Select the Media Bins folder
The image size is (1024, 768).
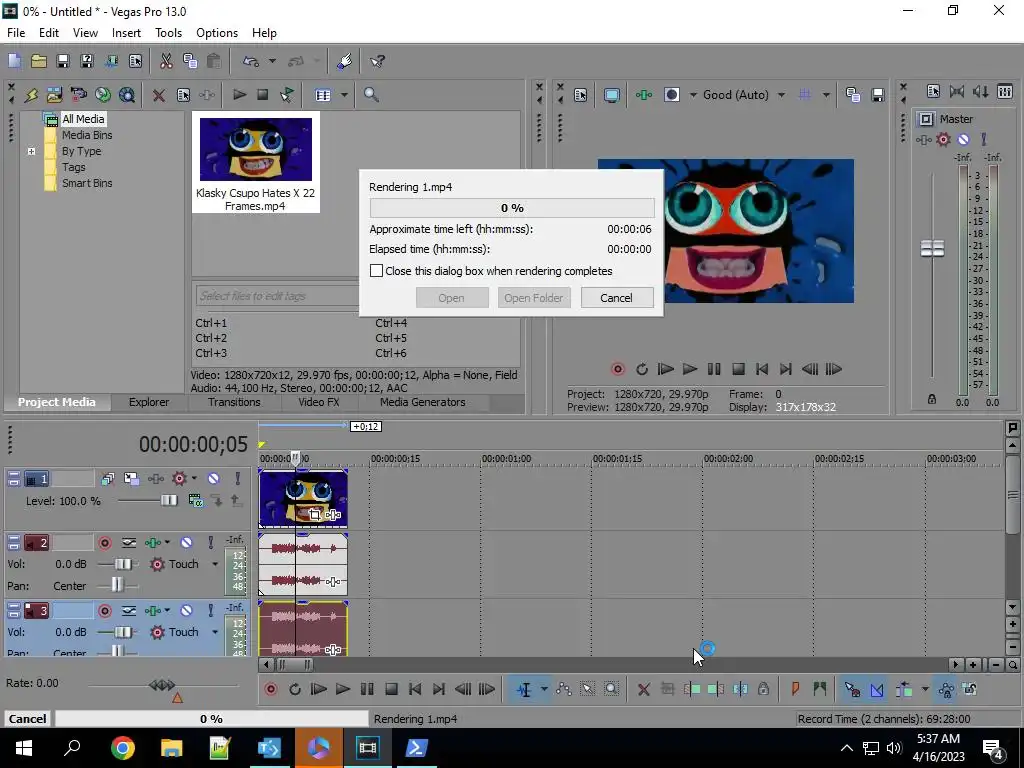click(x=87, y=135)
